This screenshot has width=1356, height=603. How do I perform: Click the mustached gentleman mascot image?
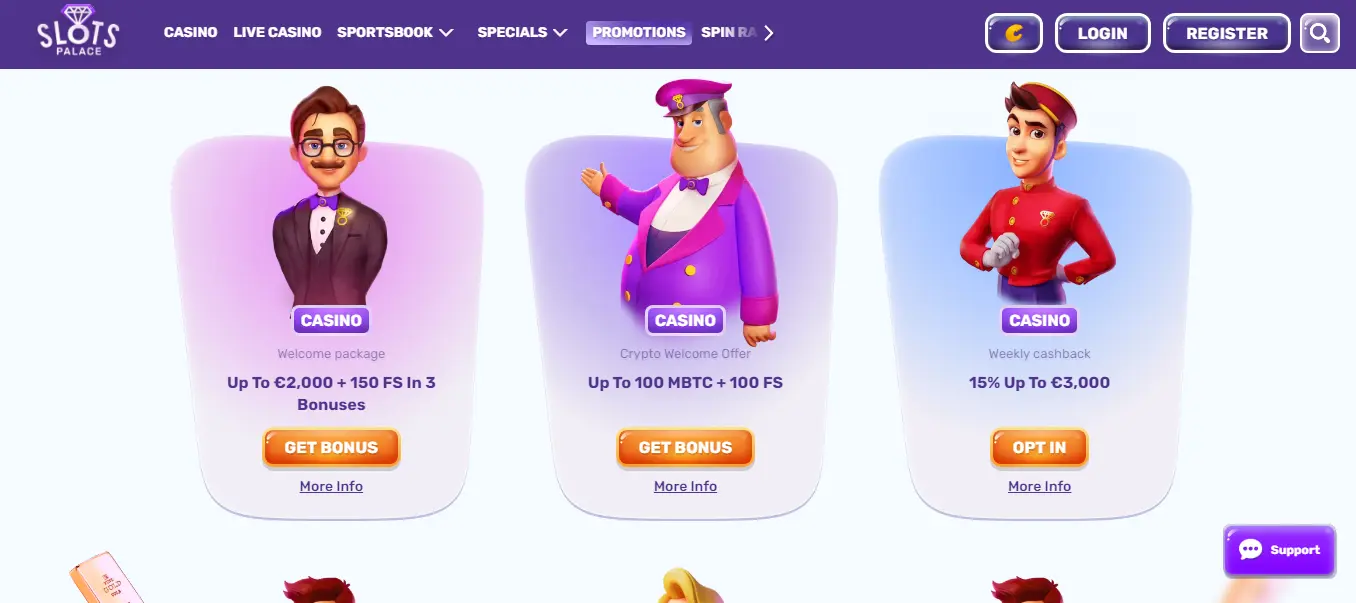[330, 195]
